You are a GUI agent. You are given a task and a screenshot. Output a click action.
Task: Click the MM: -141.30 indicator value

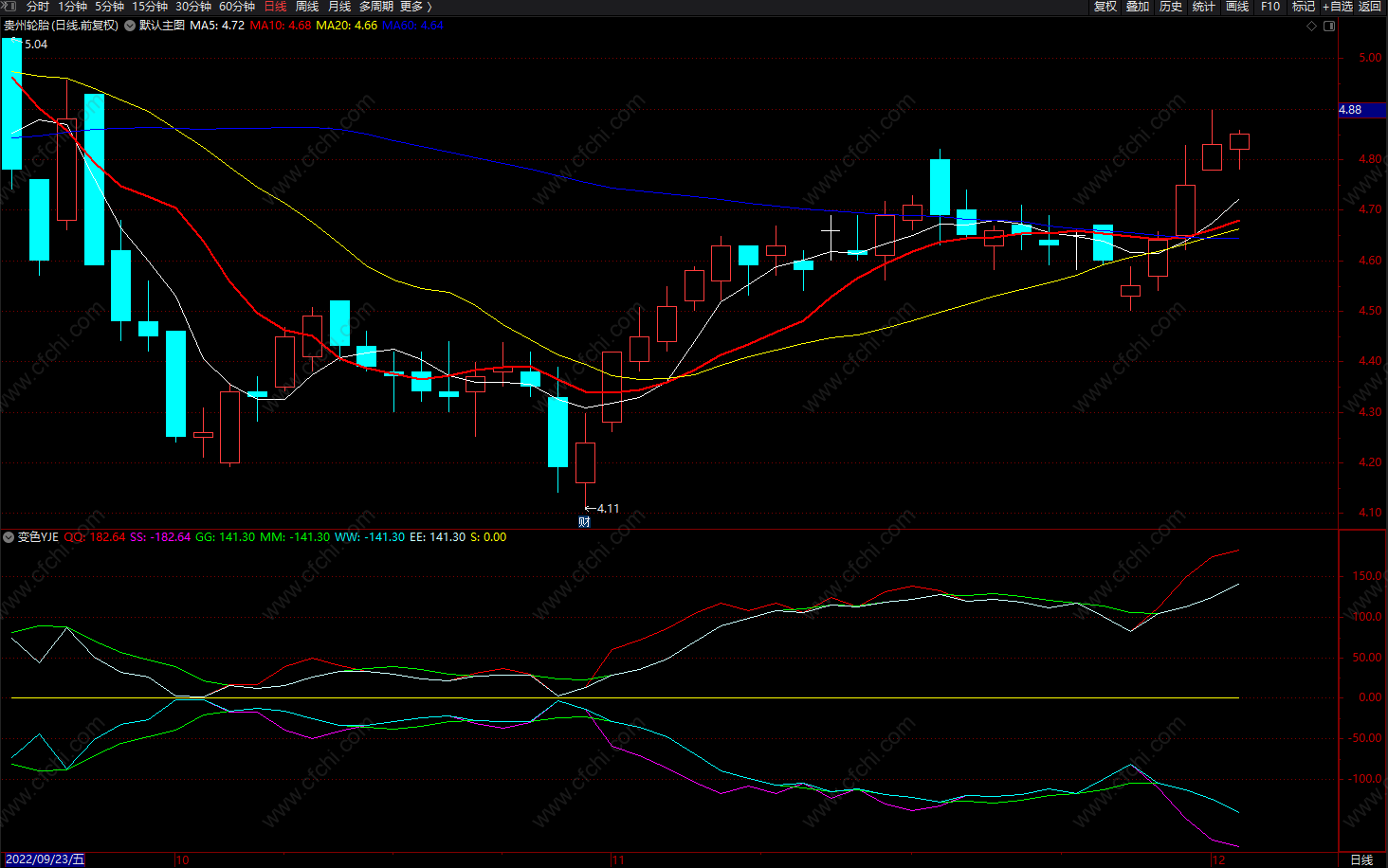click(x=295, y=537)
